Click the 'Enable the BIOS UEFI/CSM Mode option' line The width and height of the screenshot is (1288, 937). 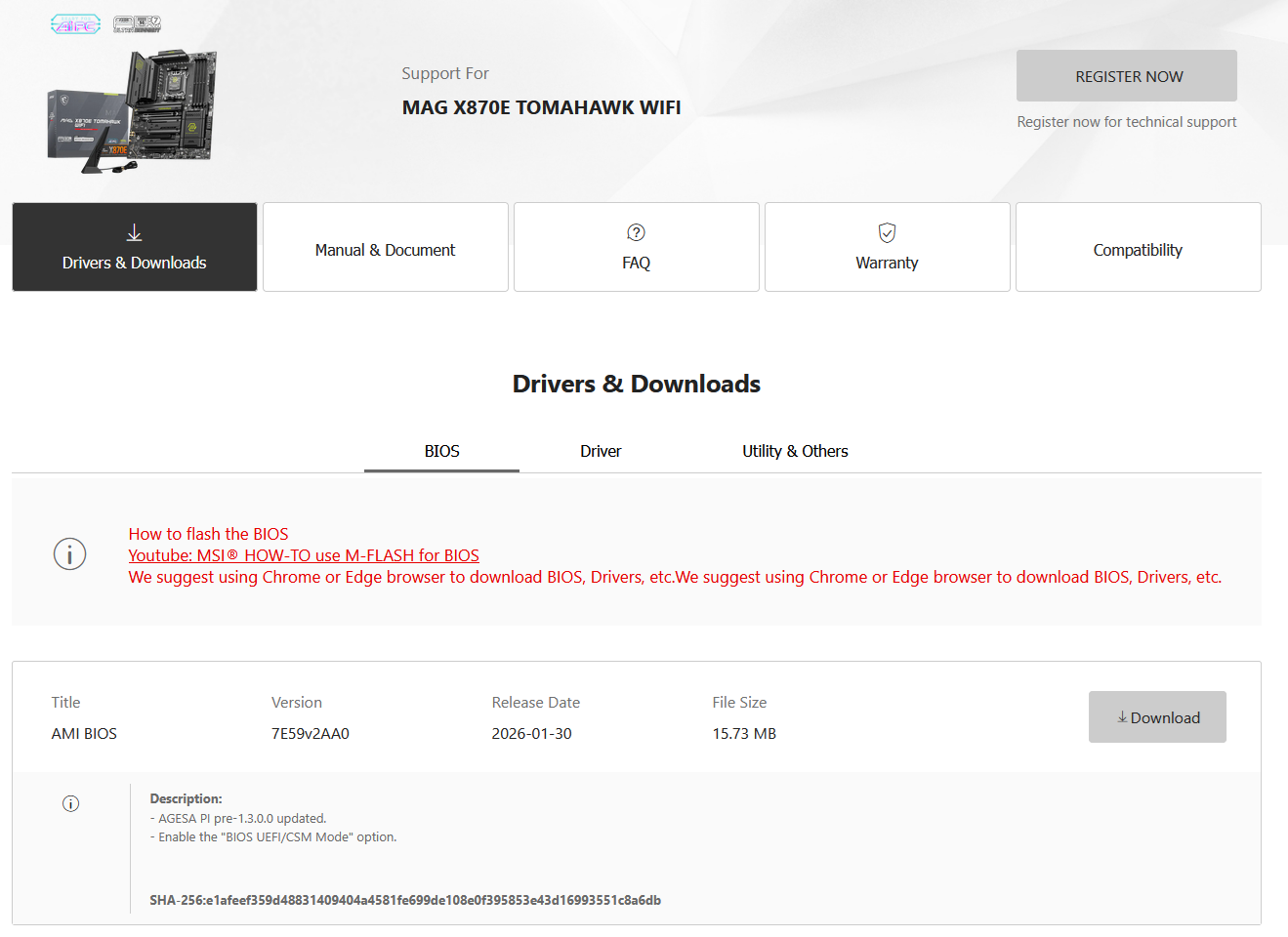tap(273, 837)
